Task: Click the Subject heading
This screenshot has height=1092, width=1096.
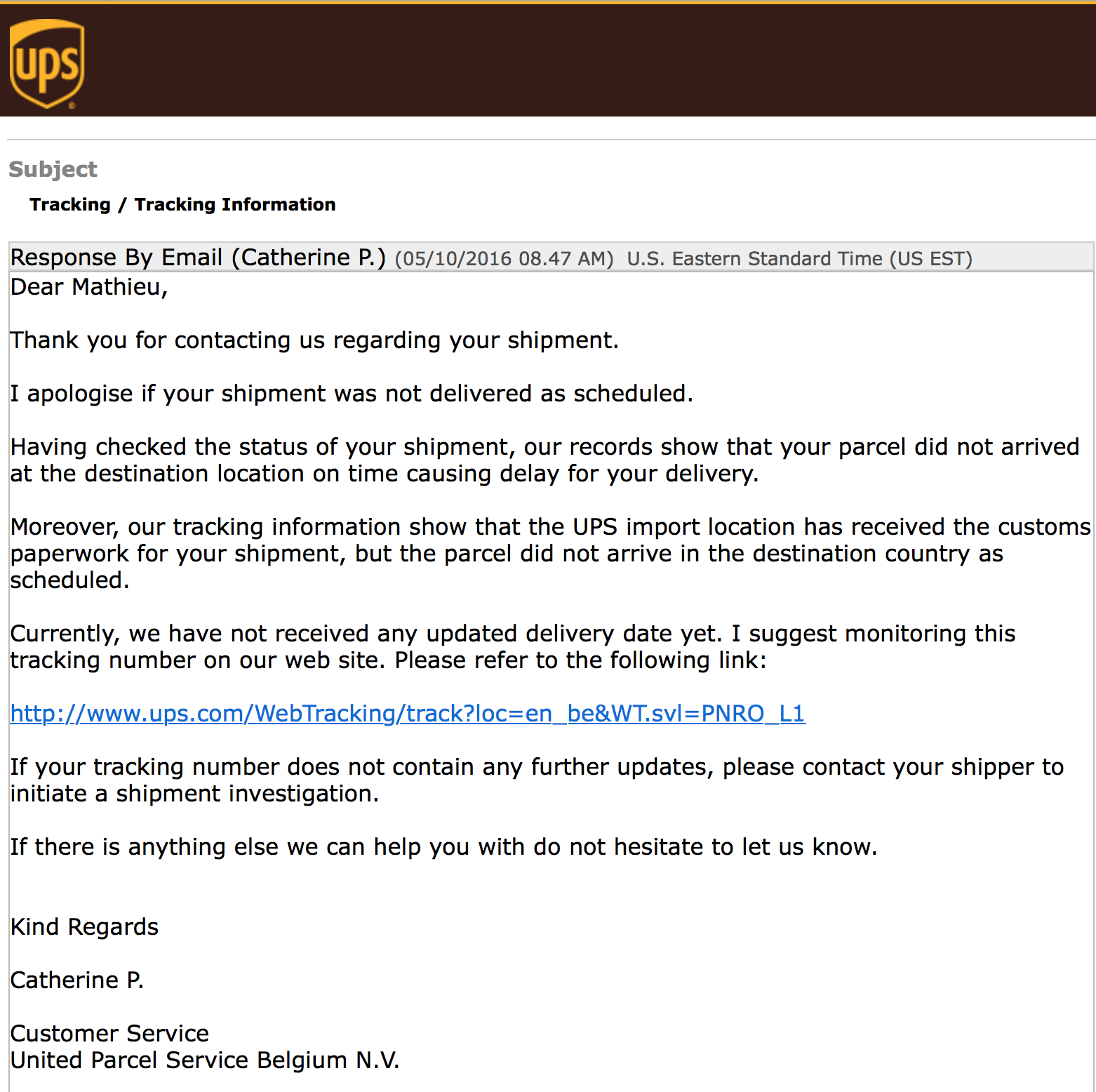Action: point(53,169)
